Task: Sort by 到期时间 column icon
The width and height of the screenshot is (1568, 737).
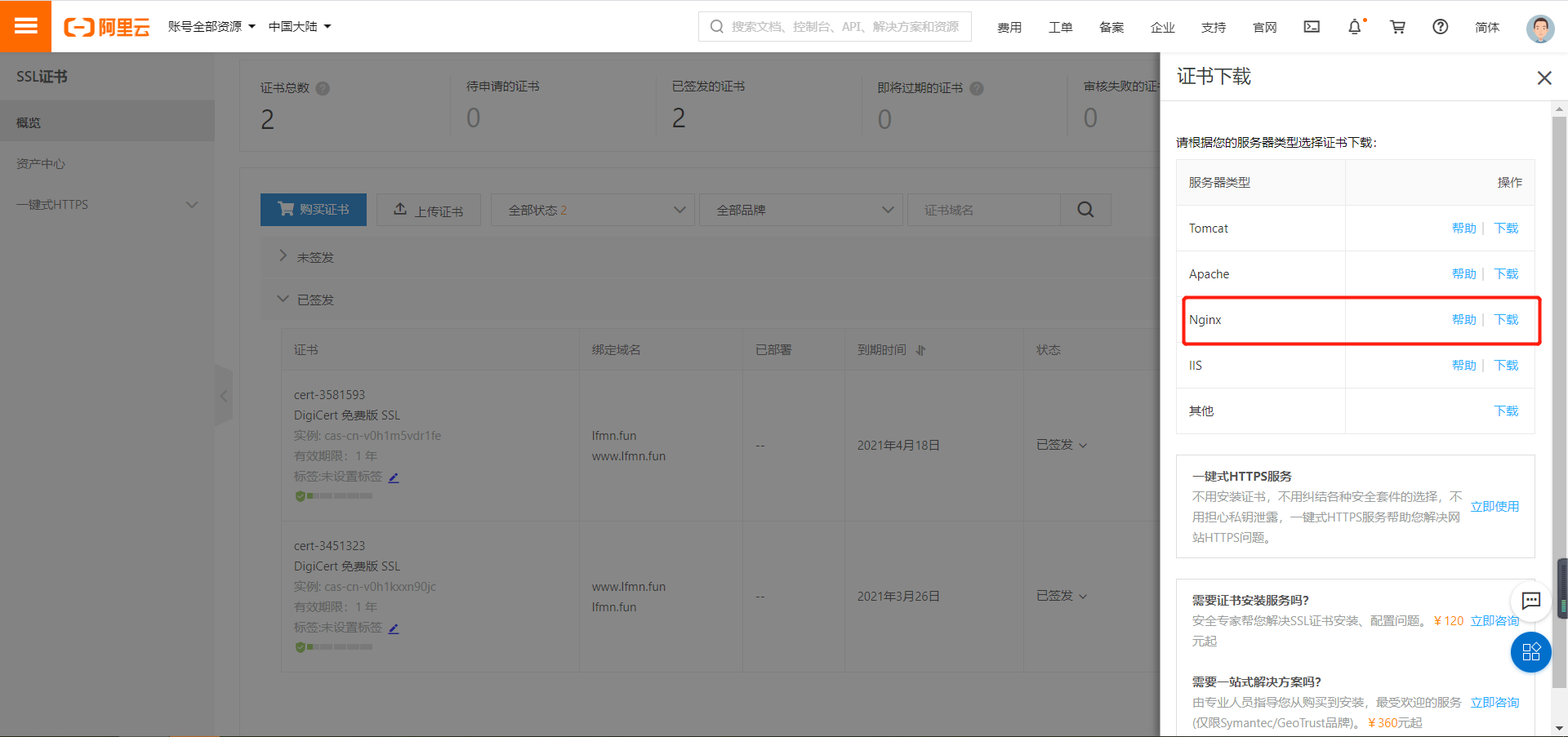Action: click(x=920, y=350)
